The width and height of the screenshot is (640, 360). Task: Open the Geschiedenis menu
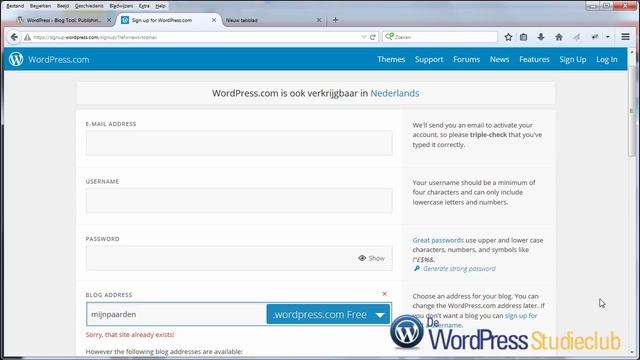(x=89, y=6)
